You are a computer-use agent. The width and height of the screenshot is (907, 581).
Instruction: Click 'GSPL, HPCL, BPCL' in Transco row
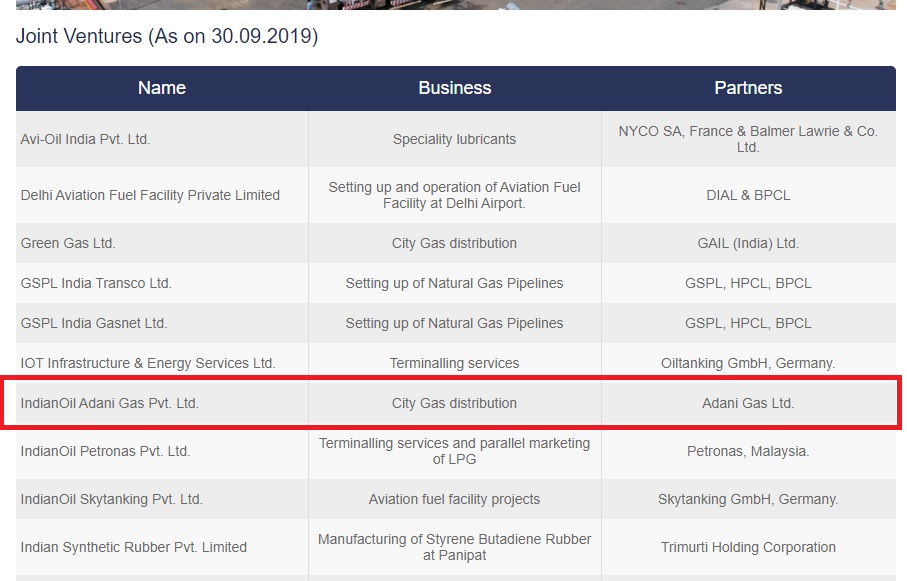coord(749,283)
